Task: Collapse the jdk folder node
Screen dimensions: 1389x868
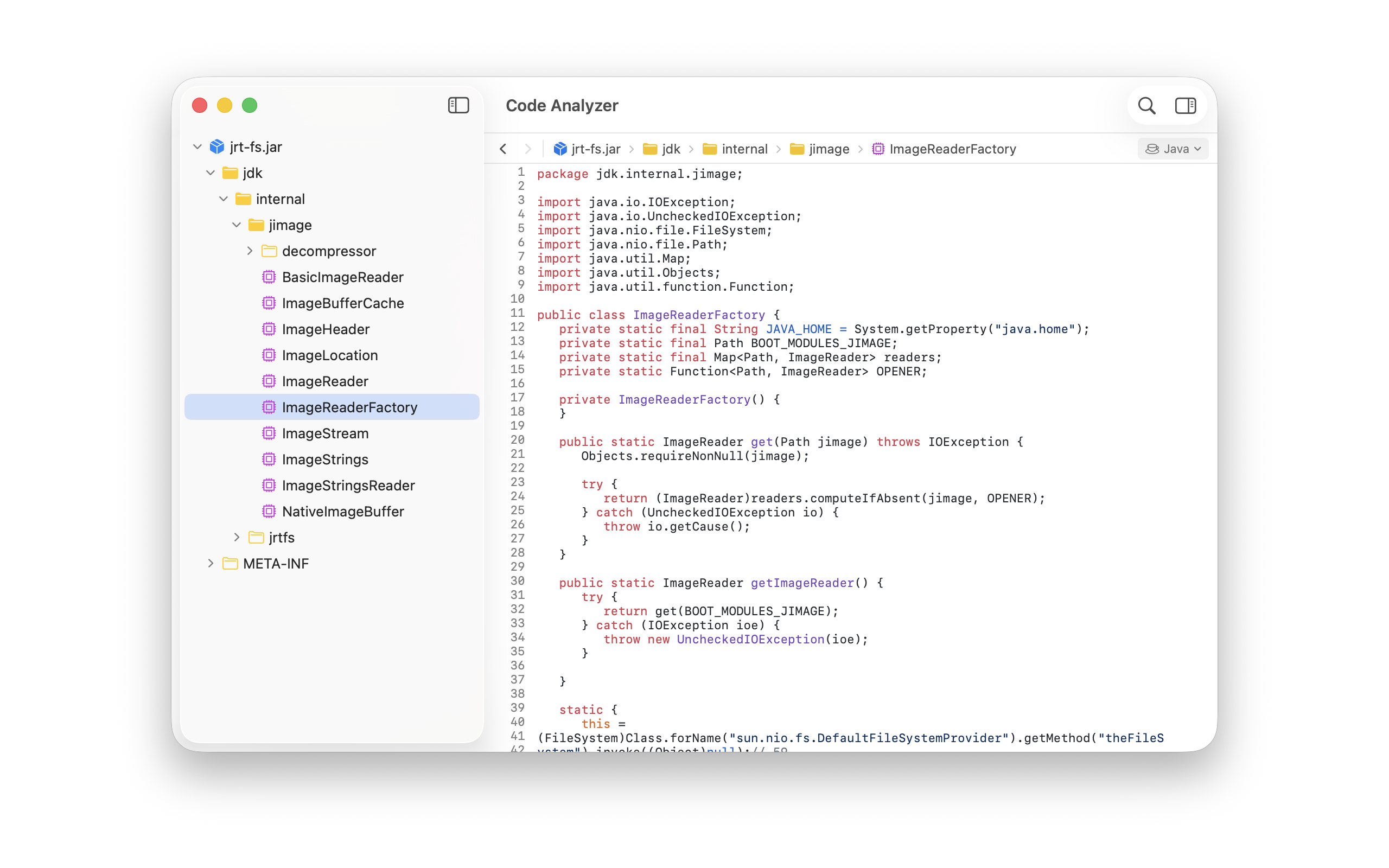Action: (211, 173)
